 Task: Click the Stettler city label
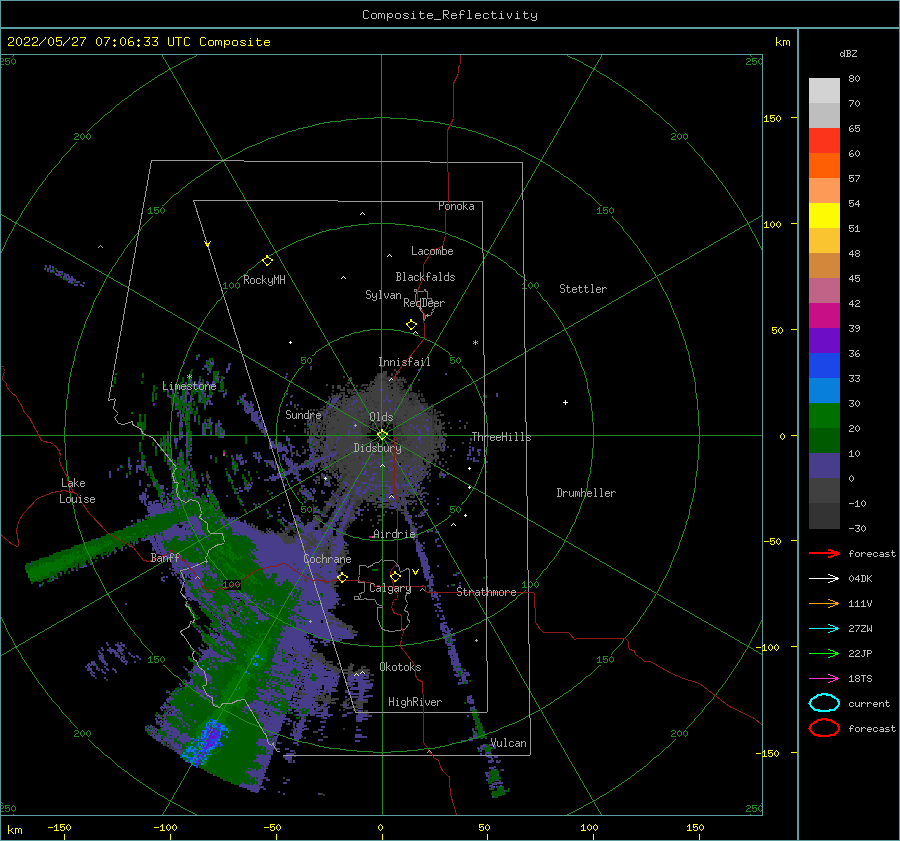pyautogui.click(x=583, y=289)
